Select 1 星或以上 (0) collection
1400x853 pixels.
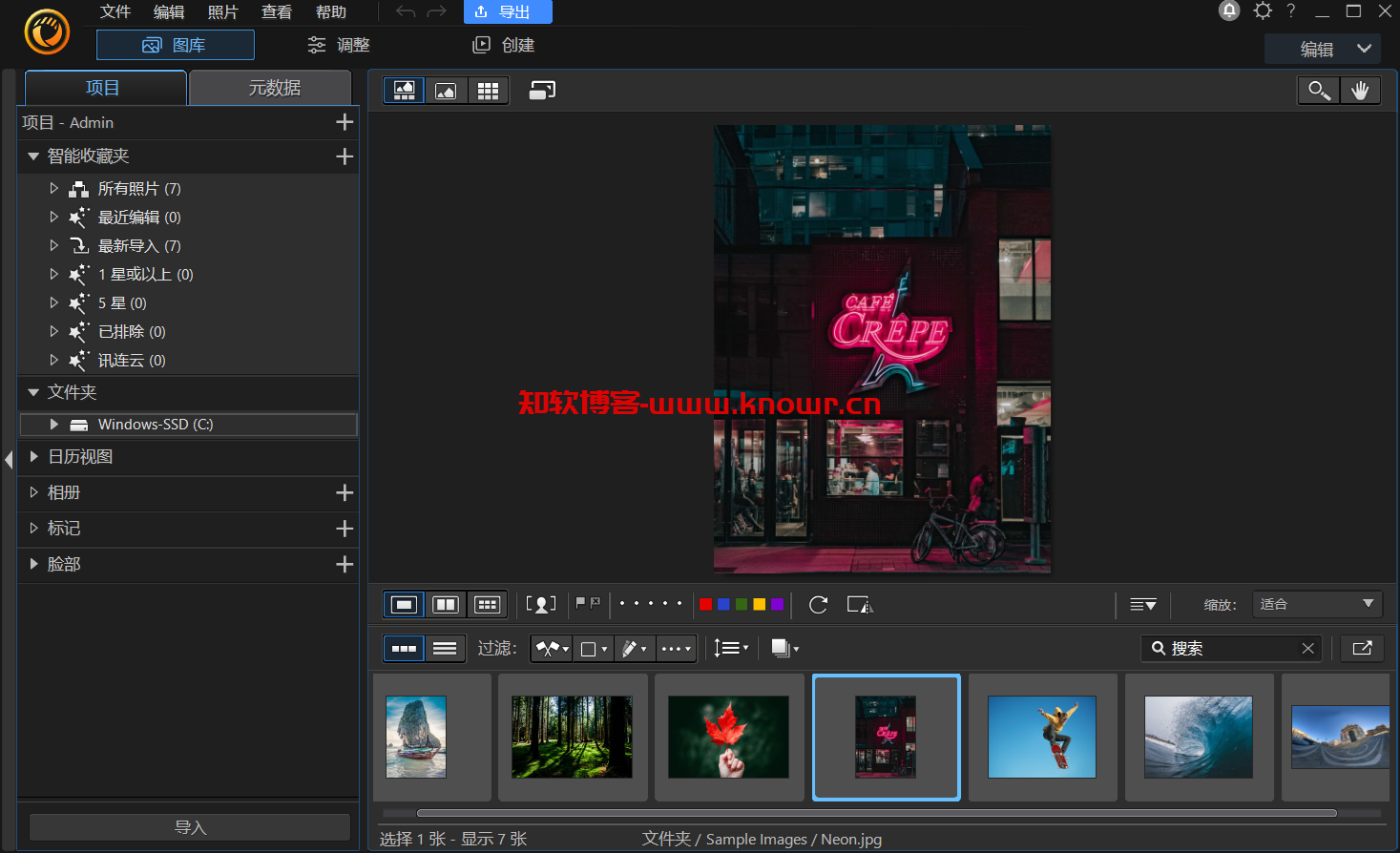point(145,275)
